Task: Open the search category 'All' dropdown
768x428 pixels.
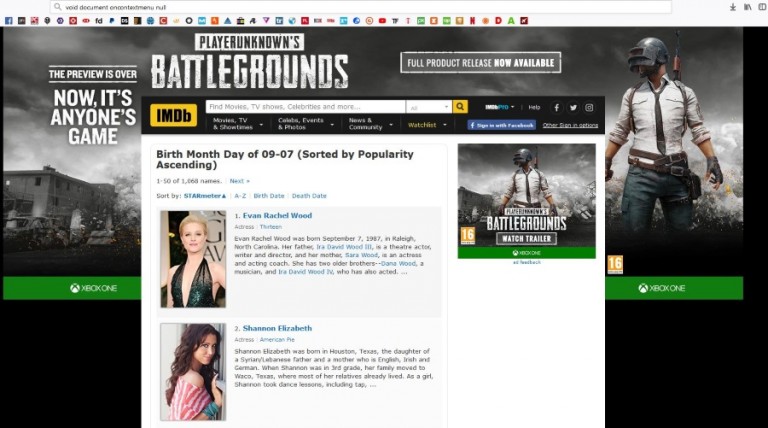Action: click(x=428, y=107)
